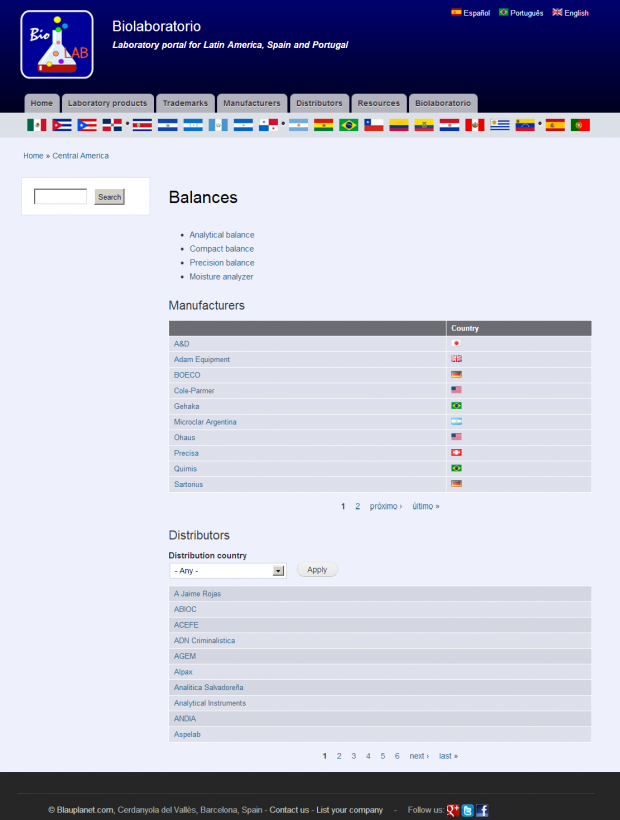Image resolution: width=620 pixels, height=820 pixels.
Task: Open the Facebook follow icon
Action: (x=482, y=810)
